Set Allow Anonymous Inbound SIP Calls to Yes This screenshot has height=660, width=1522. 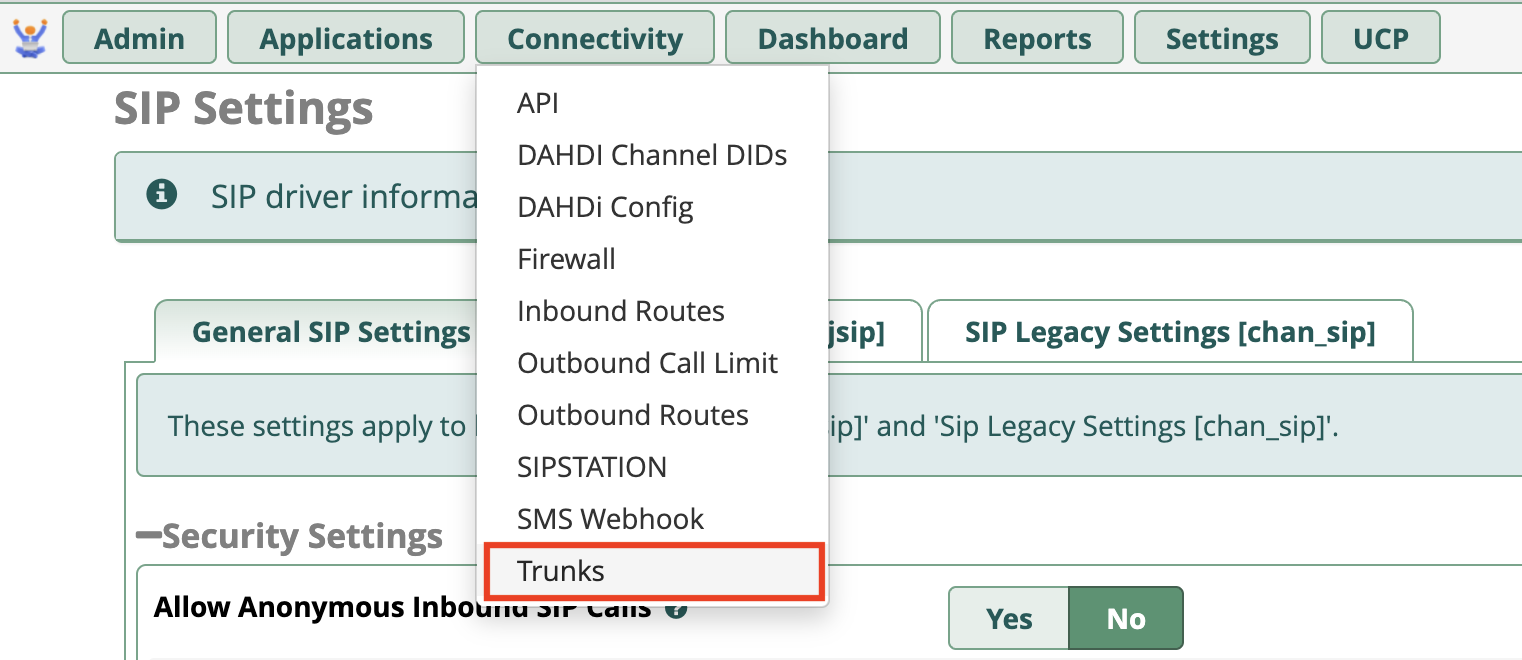[x=1007, y=618]
